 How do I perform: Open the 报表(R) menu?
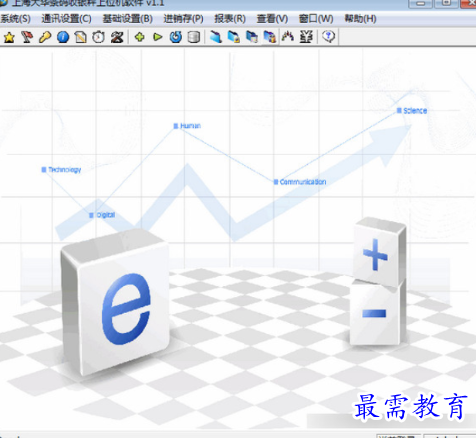click(230, 19)
